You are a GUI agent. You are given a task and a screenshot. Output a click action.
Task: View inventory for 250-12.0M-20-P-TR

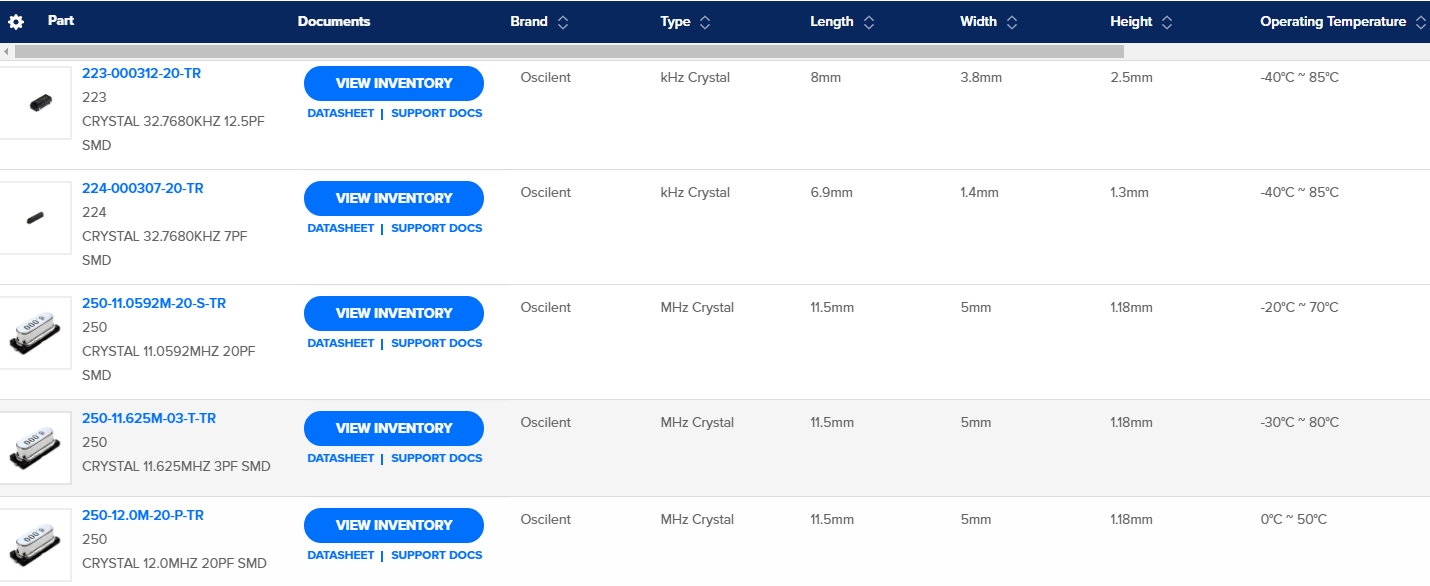394,525
